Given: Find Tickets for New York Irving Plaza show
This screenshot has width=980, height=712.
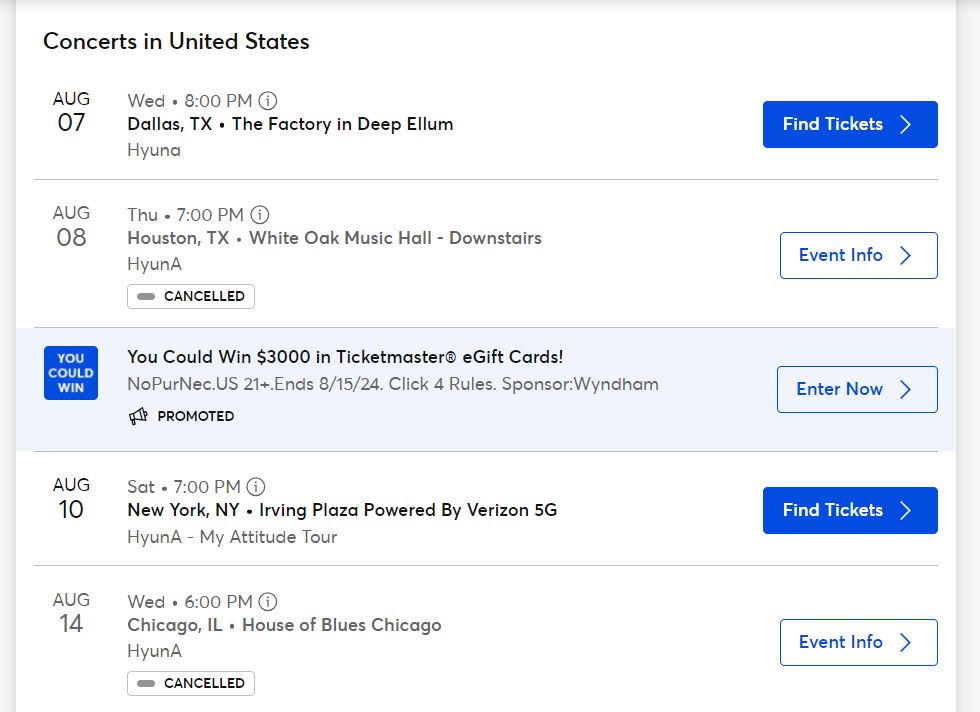Looking at the screenshot, I should [849, 510].
